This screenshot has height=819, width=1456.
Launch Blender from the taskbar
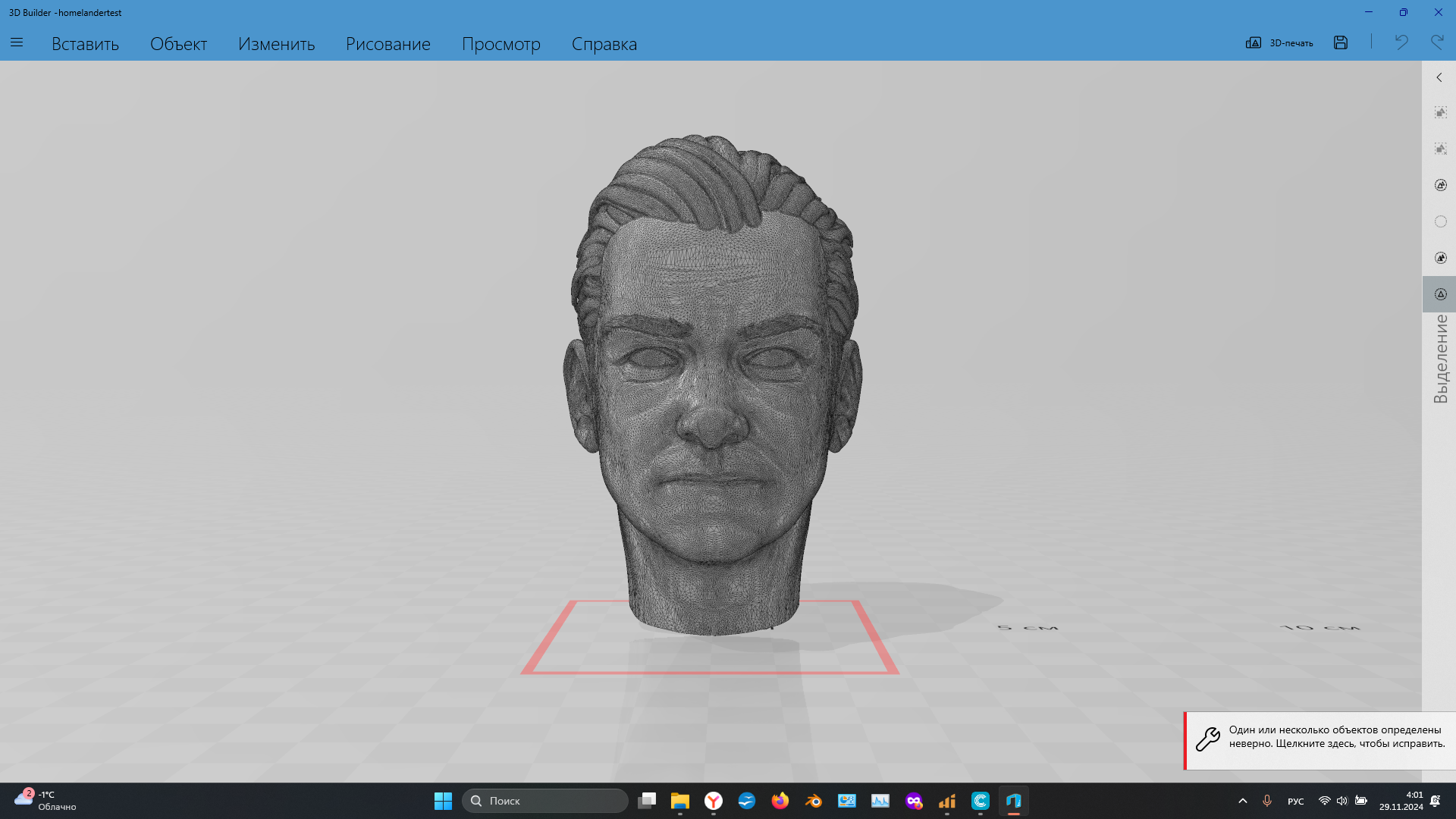(x=814, y=801)
